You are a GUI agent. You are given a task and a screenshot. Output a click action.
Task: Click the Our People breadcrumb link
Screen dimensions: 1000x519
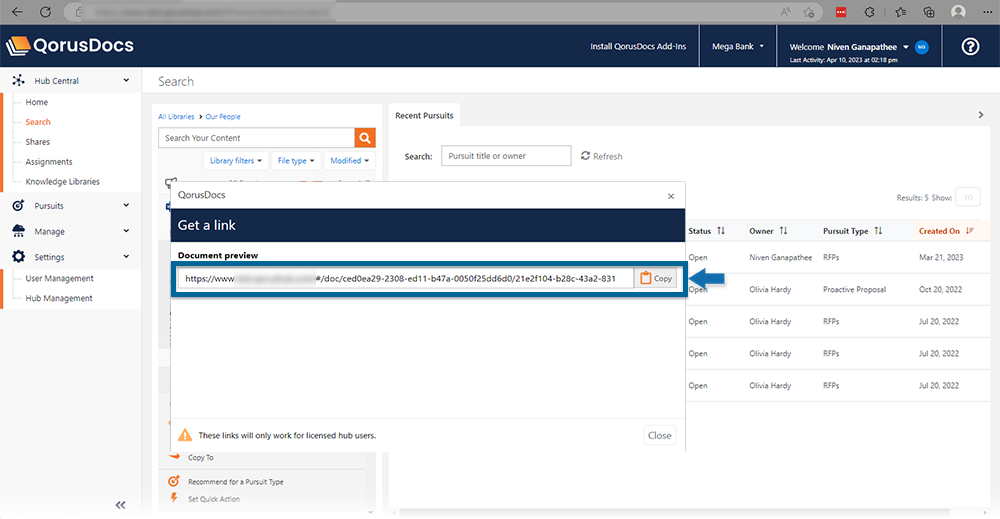coord(223,117)
